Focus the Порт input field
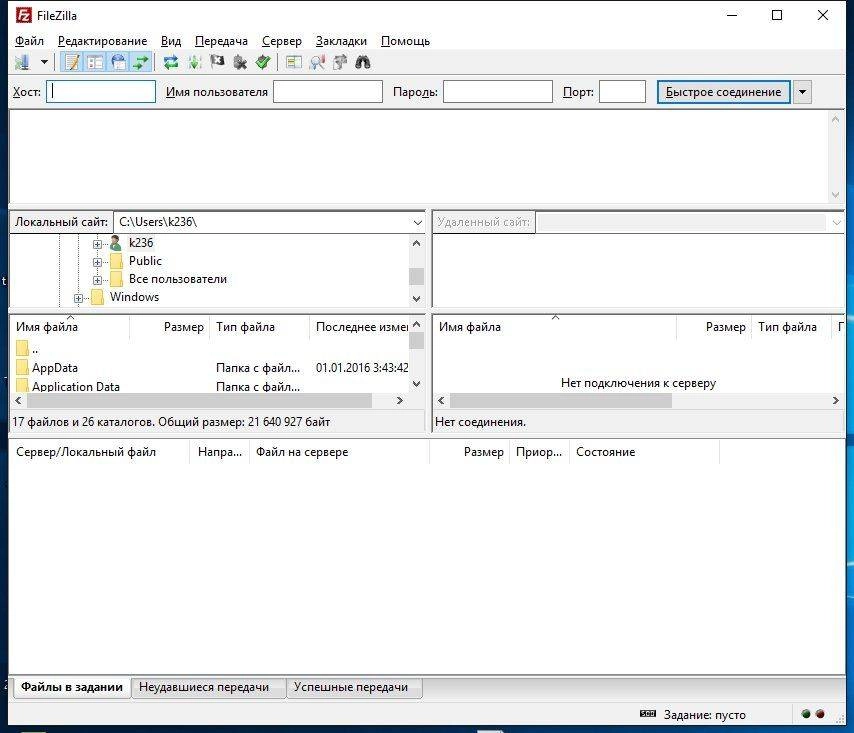This screenshot has height=733, width=854. (x=623, y=91)
